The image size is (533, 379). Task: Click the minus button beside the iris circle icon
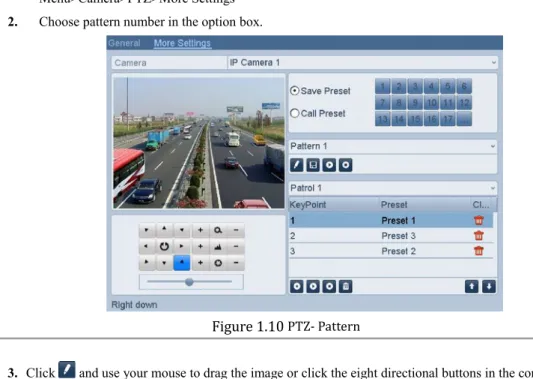(236, 263)
